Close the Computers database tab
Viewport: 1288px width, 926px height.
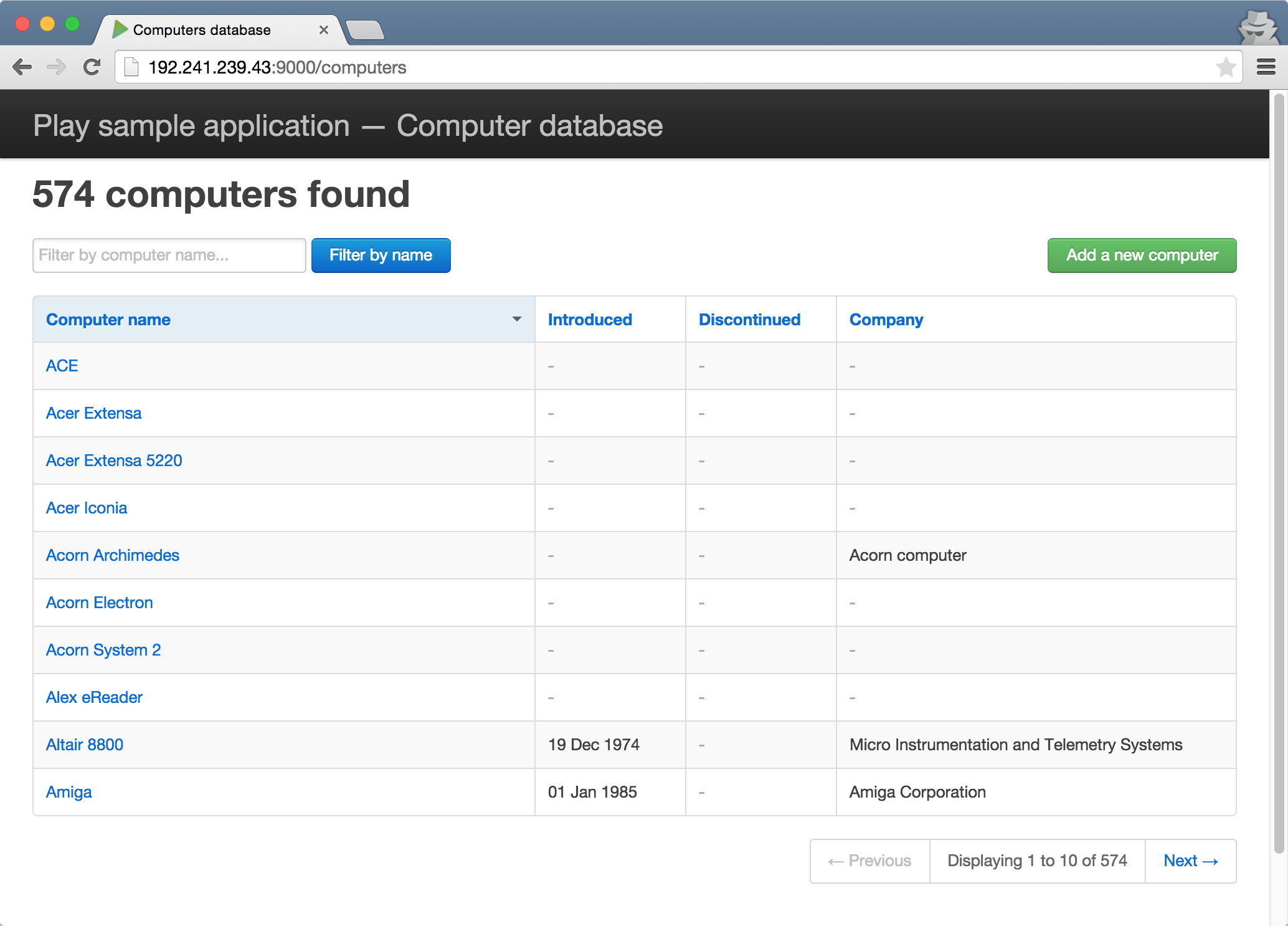point(324,30)
